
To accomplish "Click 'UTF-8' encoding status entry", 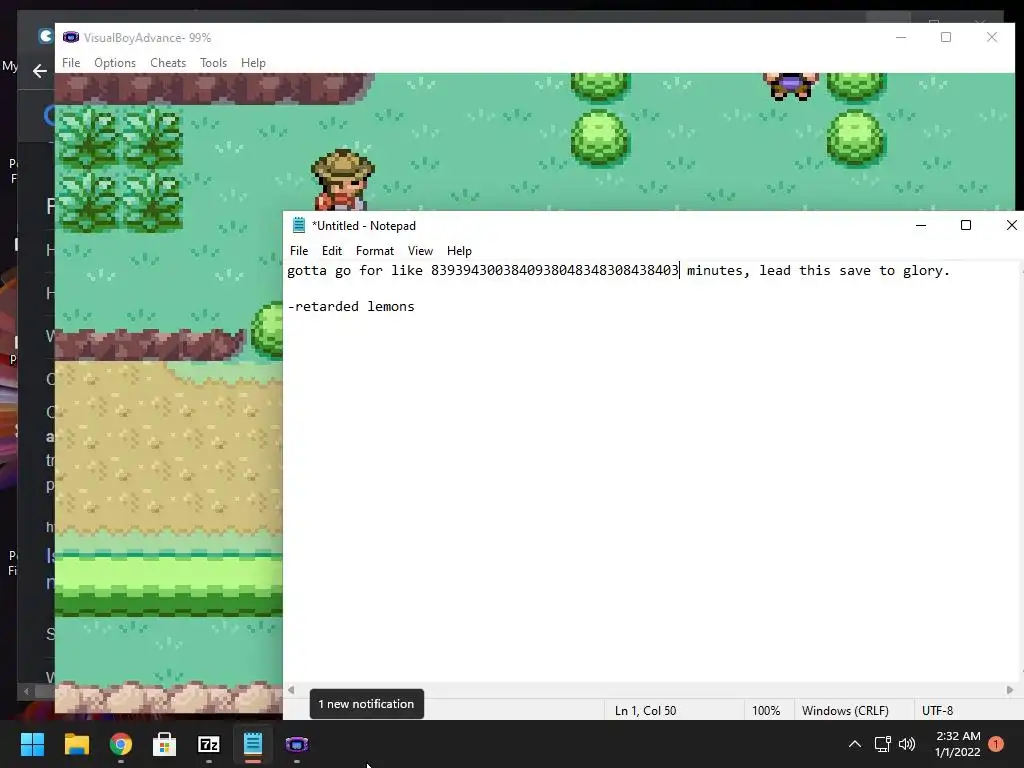I will (937, 711).
